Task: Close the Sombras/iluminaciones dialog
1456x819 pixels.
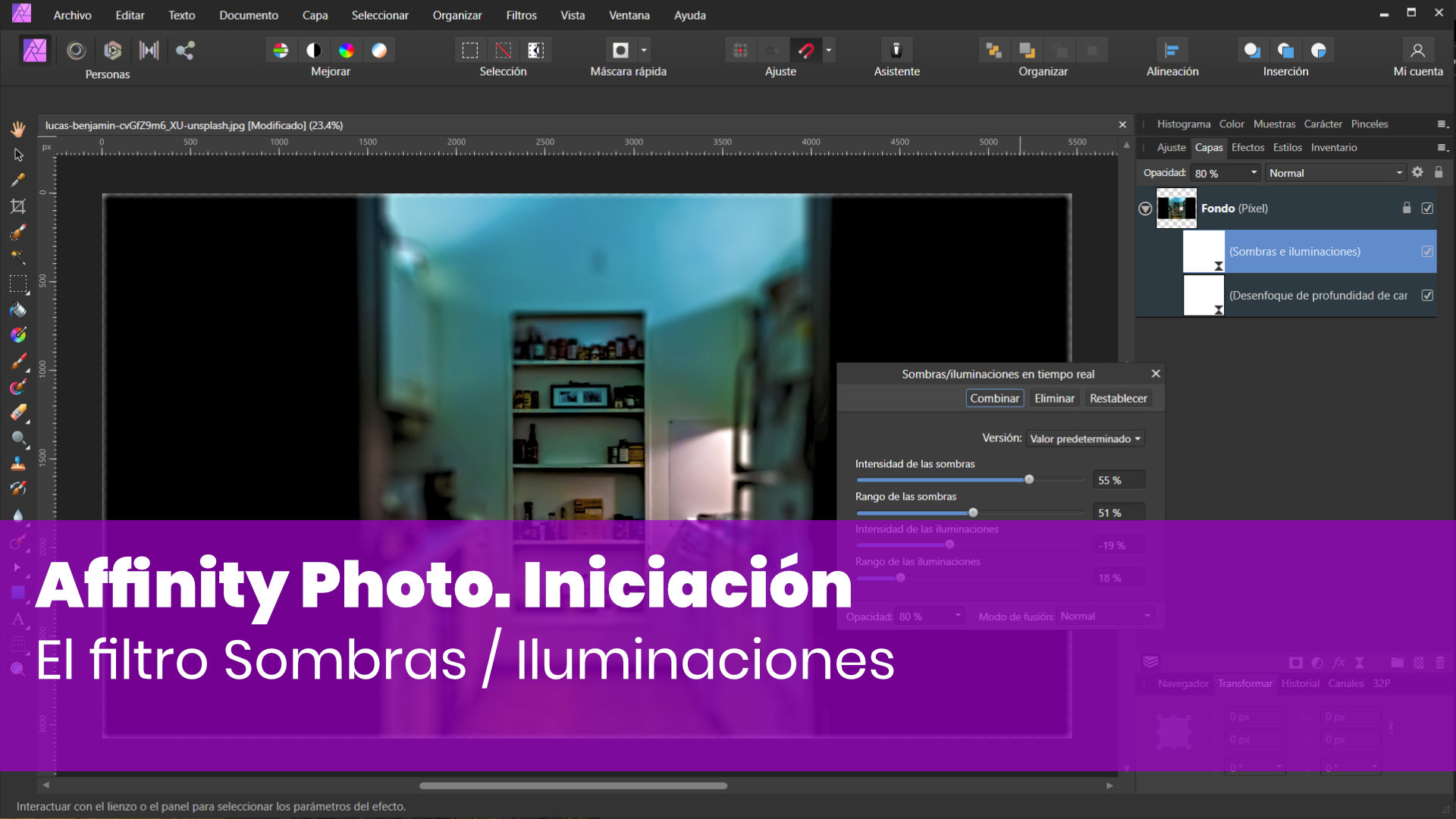Action: coord(1156,373)
